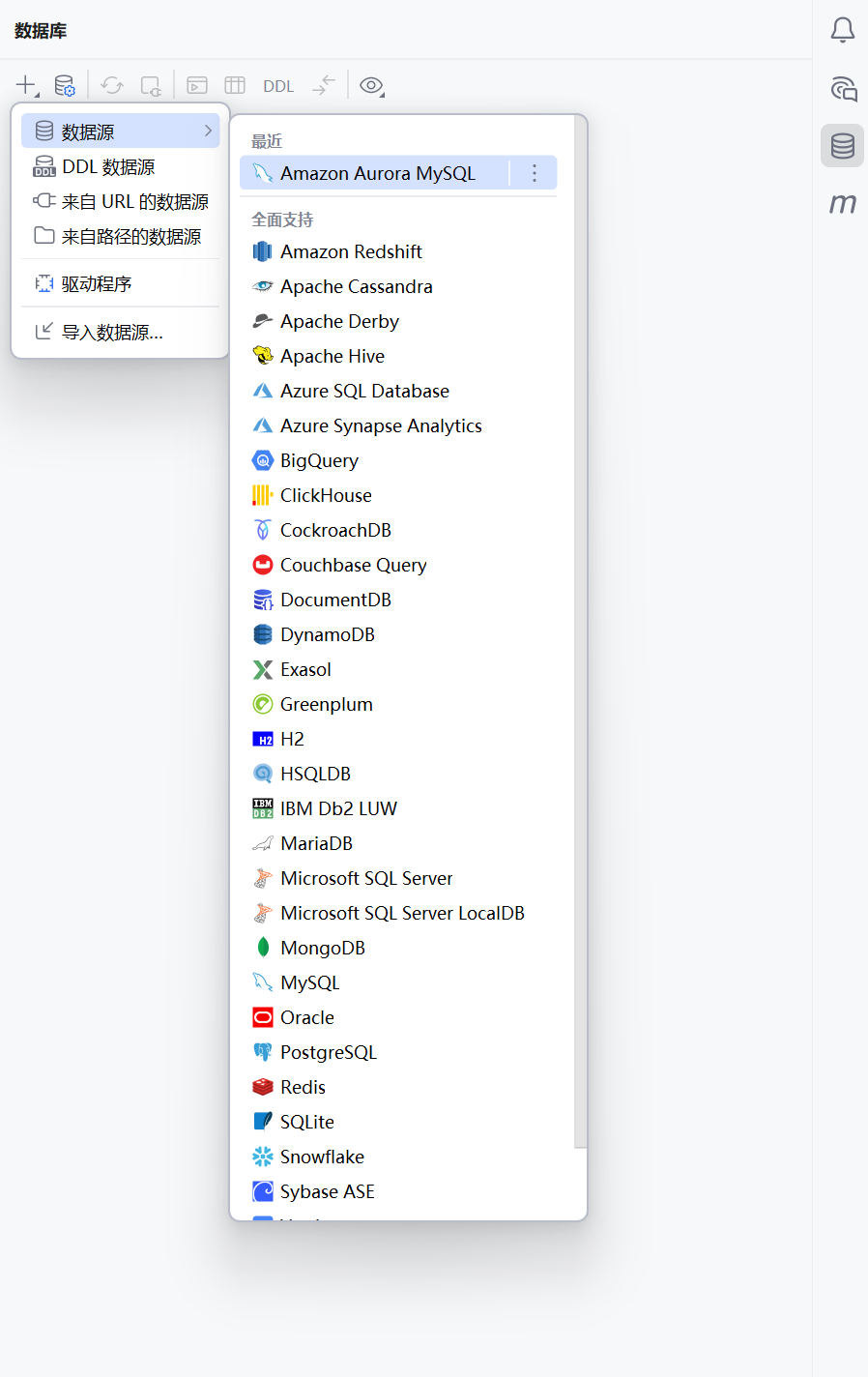Image resolution: width=868 pixels, height=1377 pixels.
Task: Click Oracle red icon
Action: pyautogui.click(x=263, y=1017)
